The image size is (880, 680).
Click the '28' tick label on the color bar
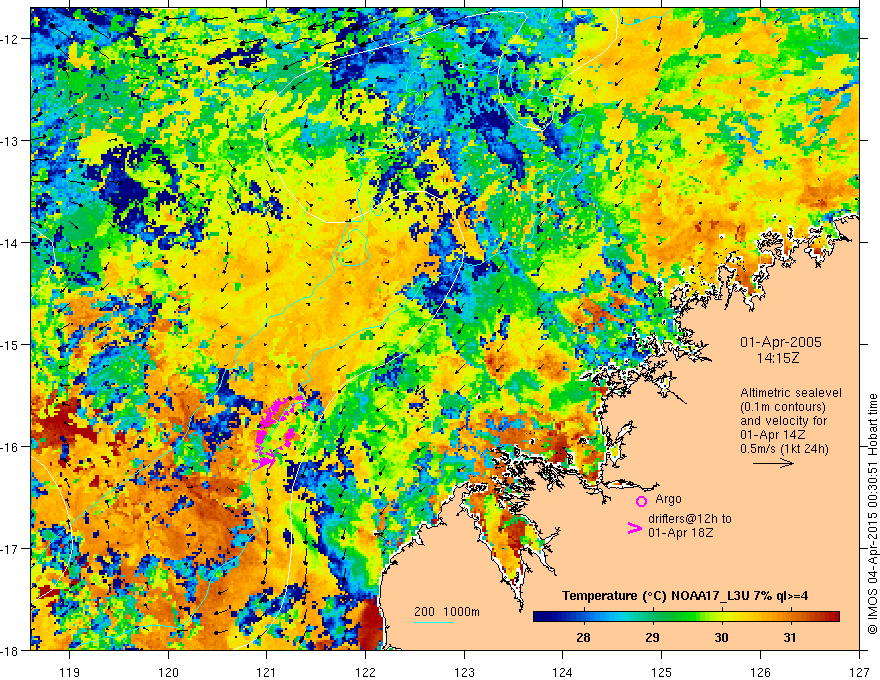(583, 637)
